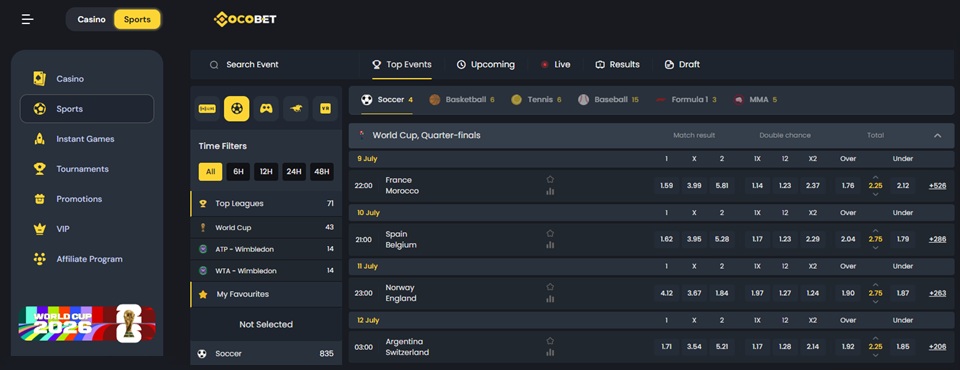Open +526 more markets for France match
Image resolution: width=960 pixels, height=370 pixels.
937,186
